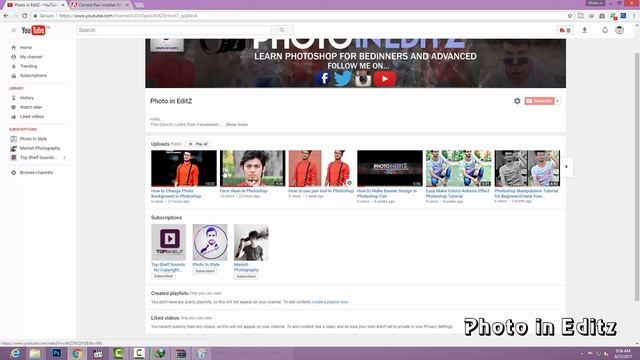Open the YouTube hamburger guide menu

tap(13, 30)
